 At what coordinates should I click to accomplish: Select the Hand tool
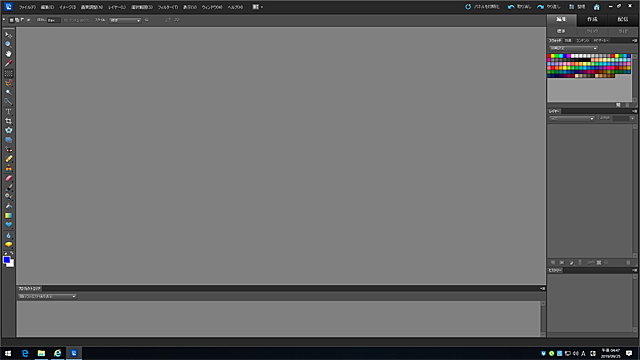point(8,53)
